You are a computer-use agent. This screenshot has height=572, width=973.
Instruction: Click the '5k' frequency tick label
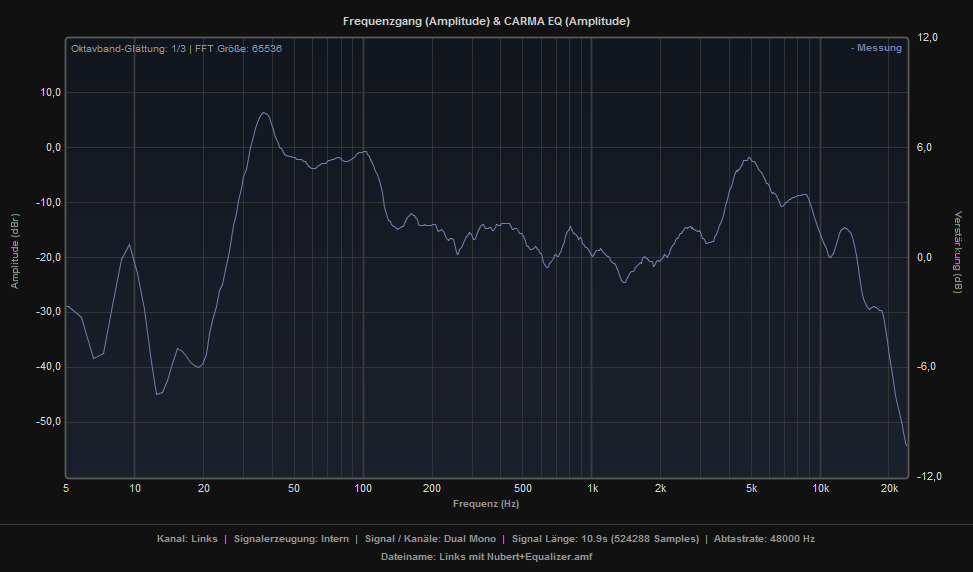point(751,489)
